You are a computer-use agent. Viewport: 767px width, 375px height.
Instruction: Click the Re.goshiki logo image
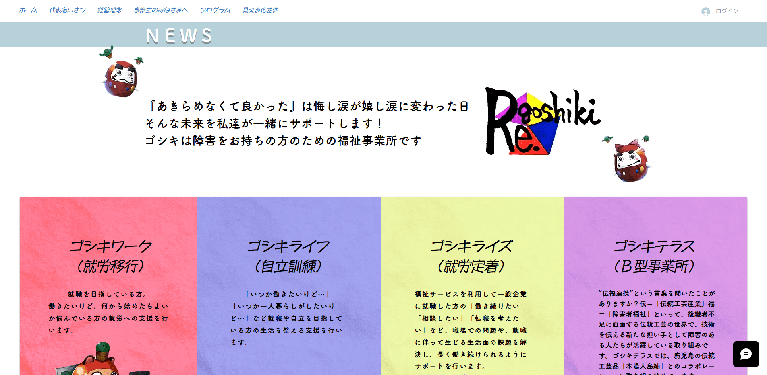click(x=542, y=121)
